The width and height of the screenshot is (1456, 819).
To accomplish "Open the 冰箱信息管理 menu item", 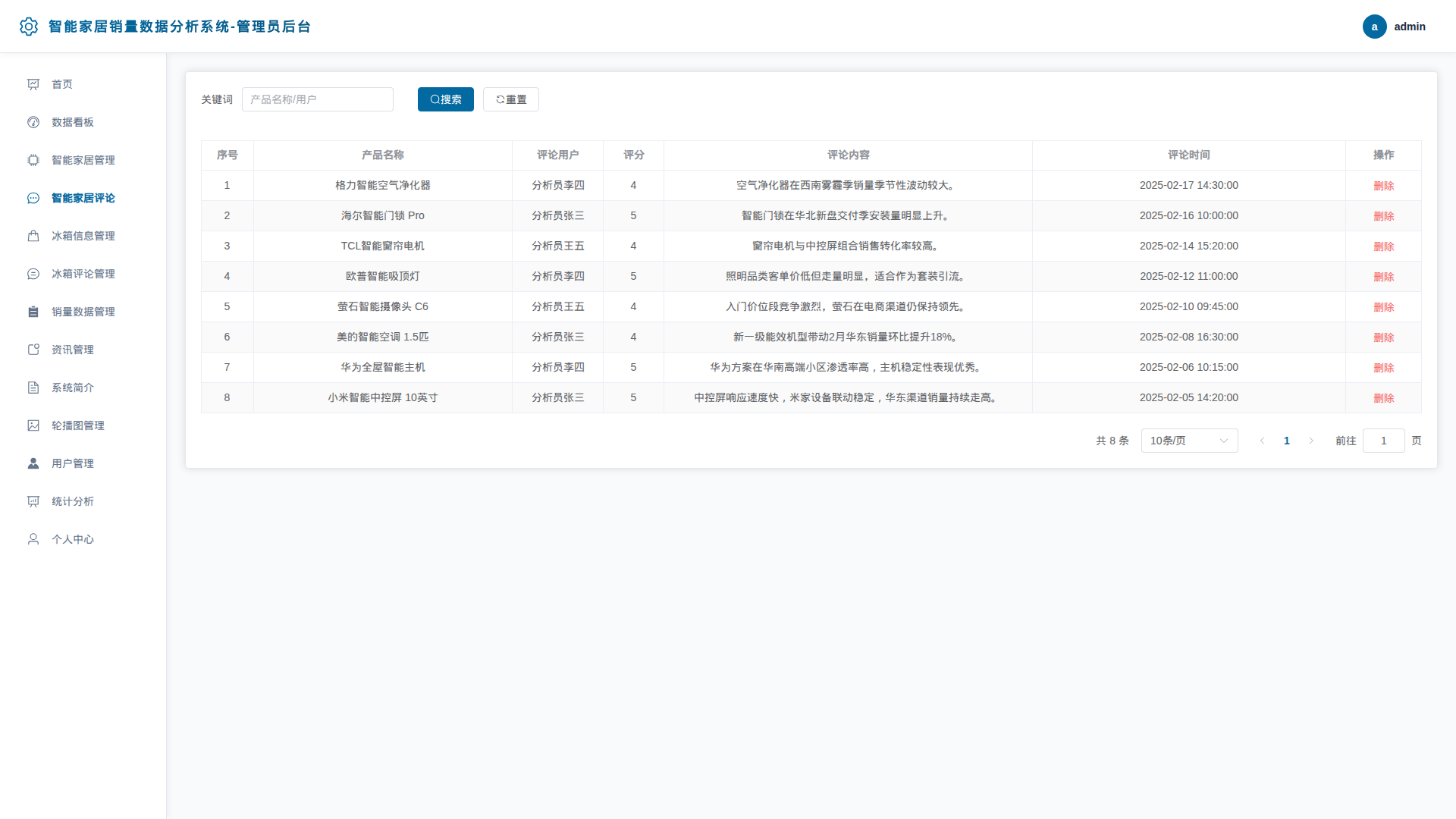I will 83,236.
